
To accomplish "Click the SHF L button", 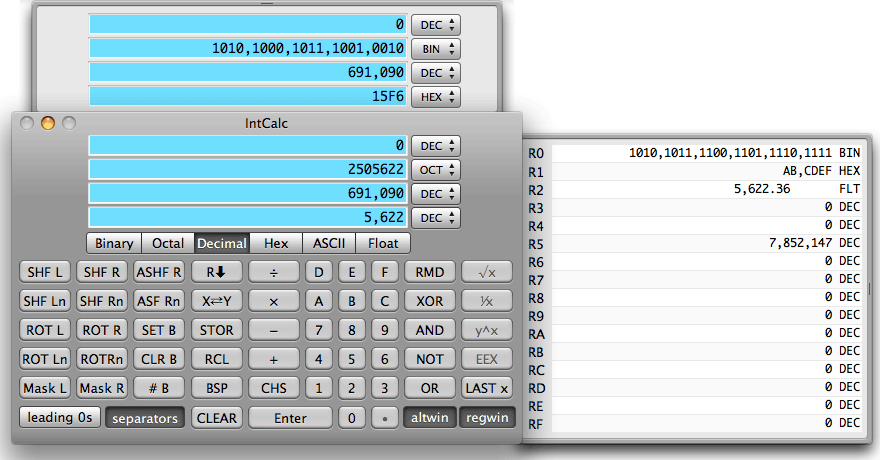I will pos(45,273).
